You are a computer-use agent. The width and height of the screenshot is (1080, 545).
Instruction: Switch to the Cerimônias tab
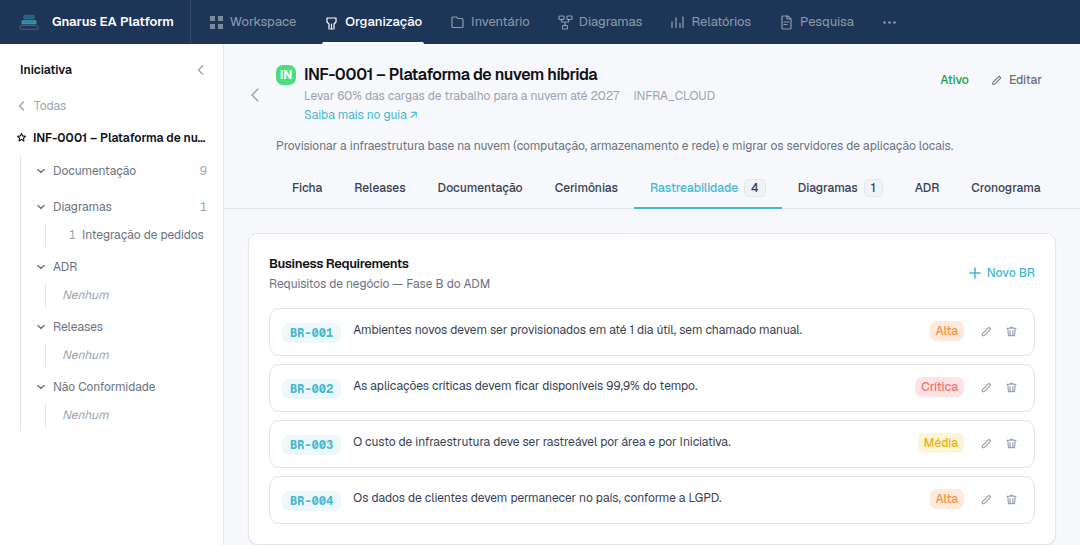586,188
